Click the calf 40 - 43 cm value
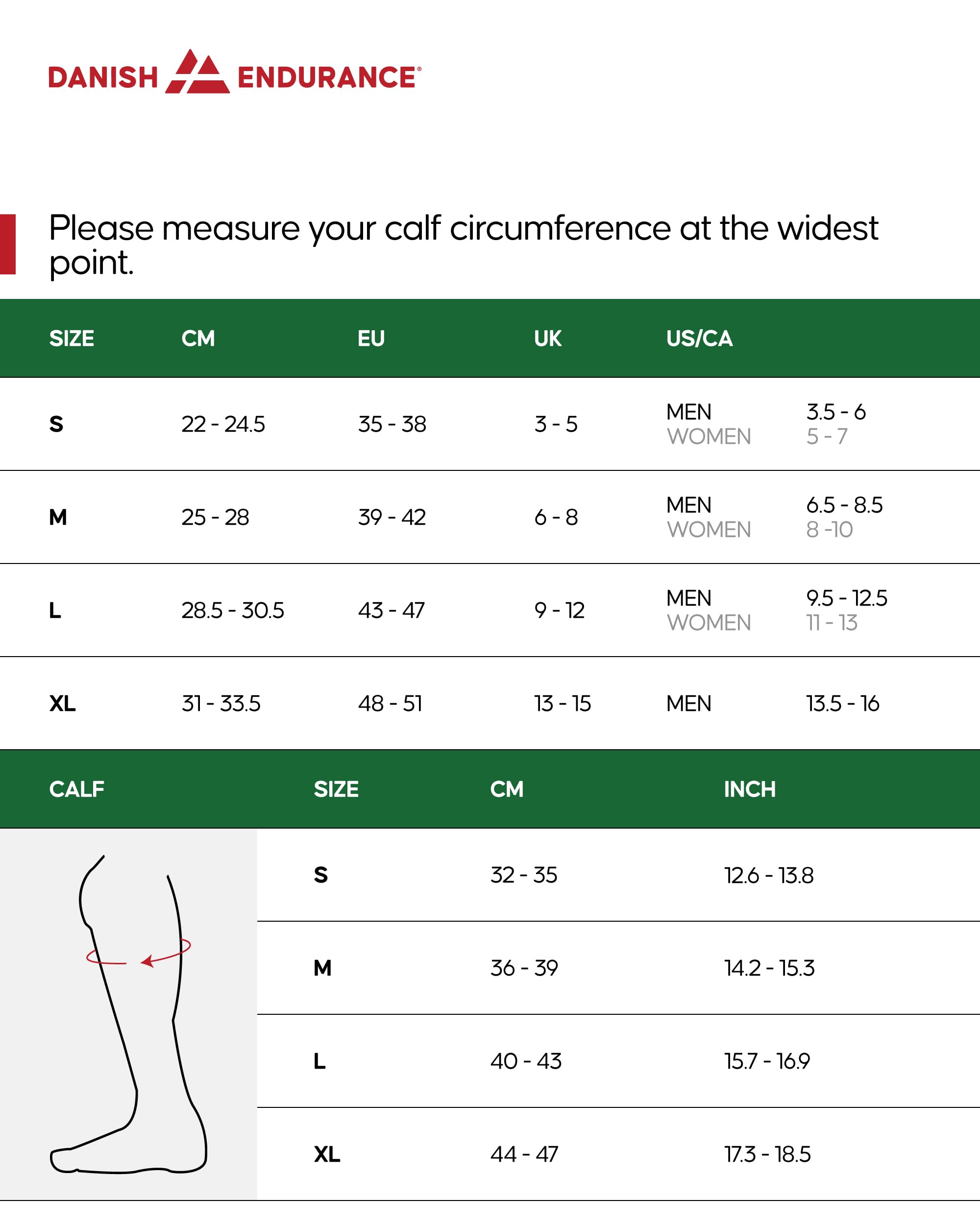Image resolution: width=980 pixels, height=1225 pixels. click(x=525, y=1061)
